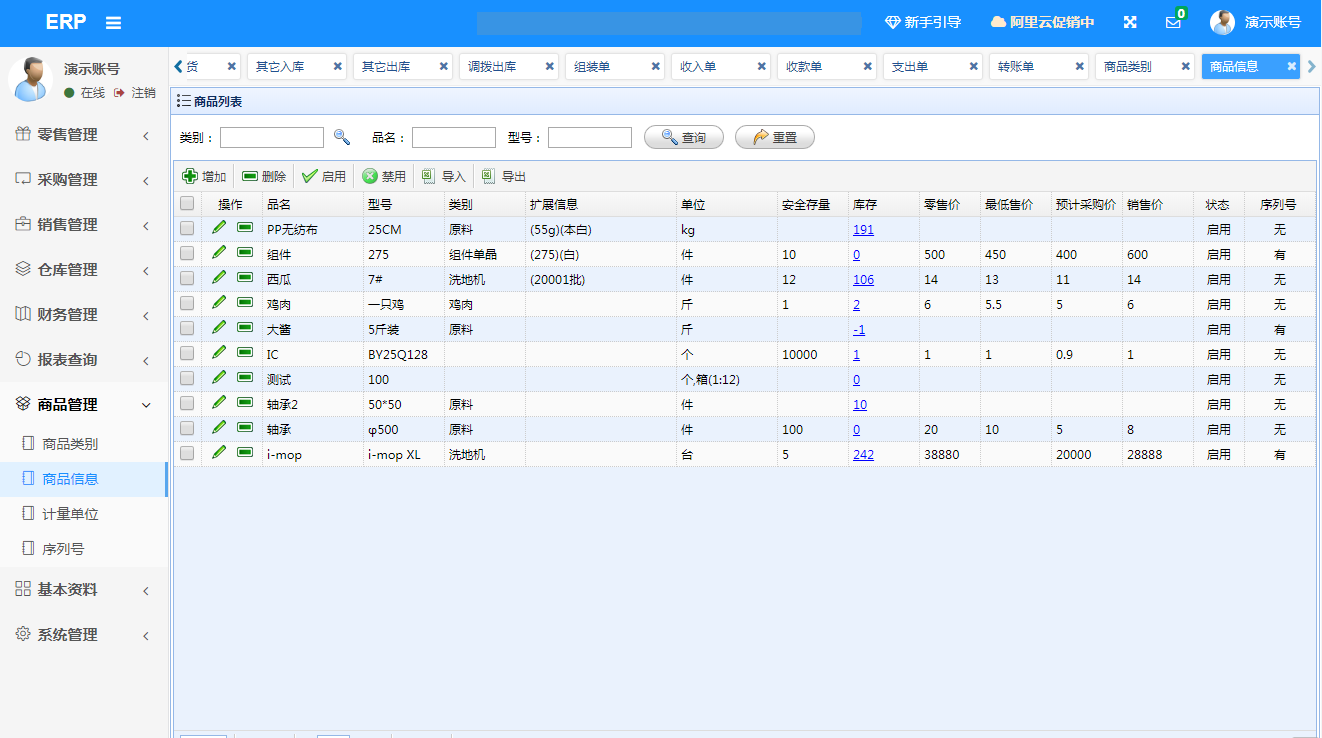Toggle the select-all checkbox in table header

point(187,204)
